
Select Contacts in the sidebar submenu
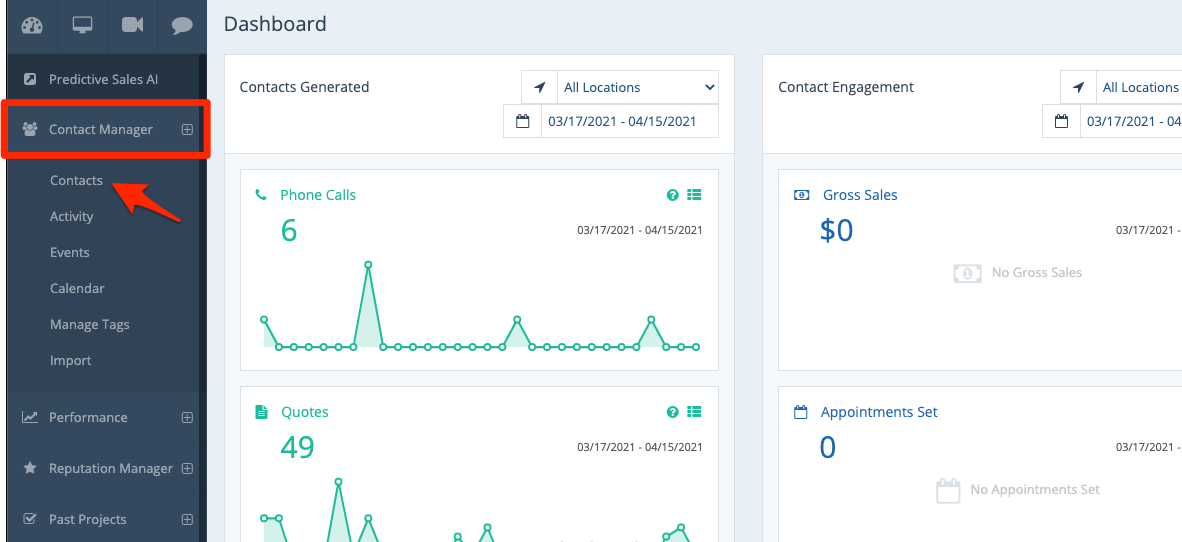coord(76,180)
